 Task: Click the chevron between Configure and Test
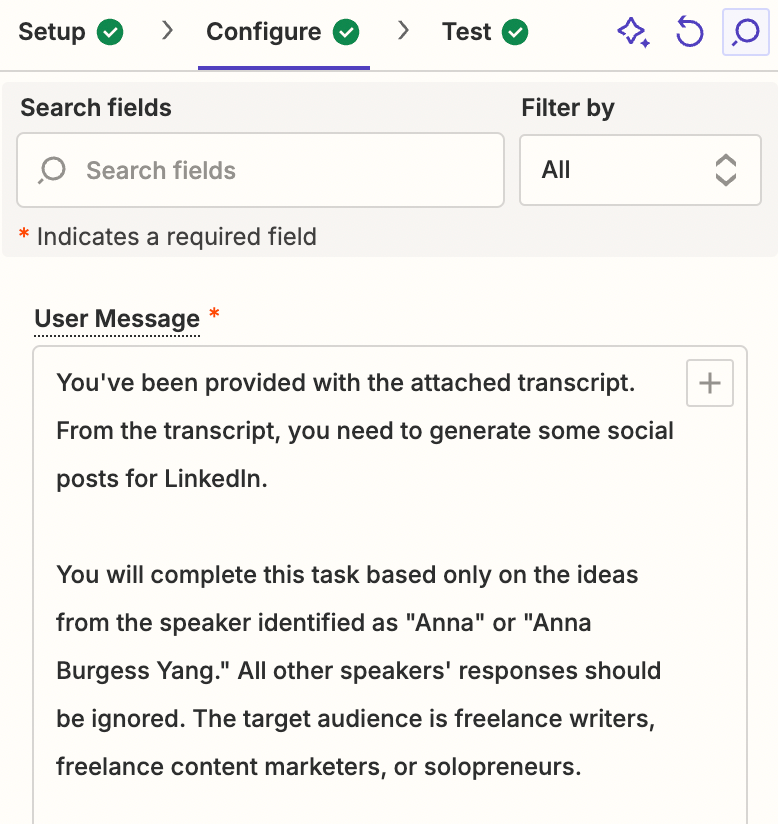(x=404, y=32)
